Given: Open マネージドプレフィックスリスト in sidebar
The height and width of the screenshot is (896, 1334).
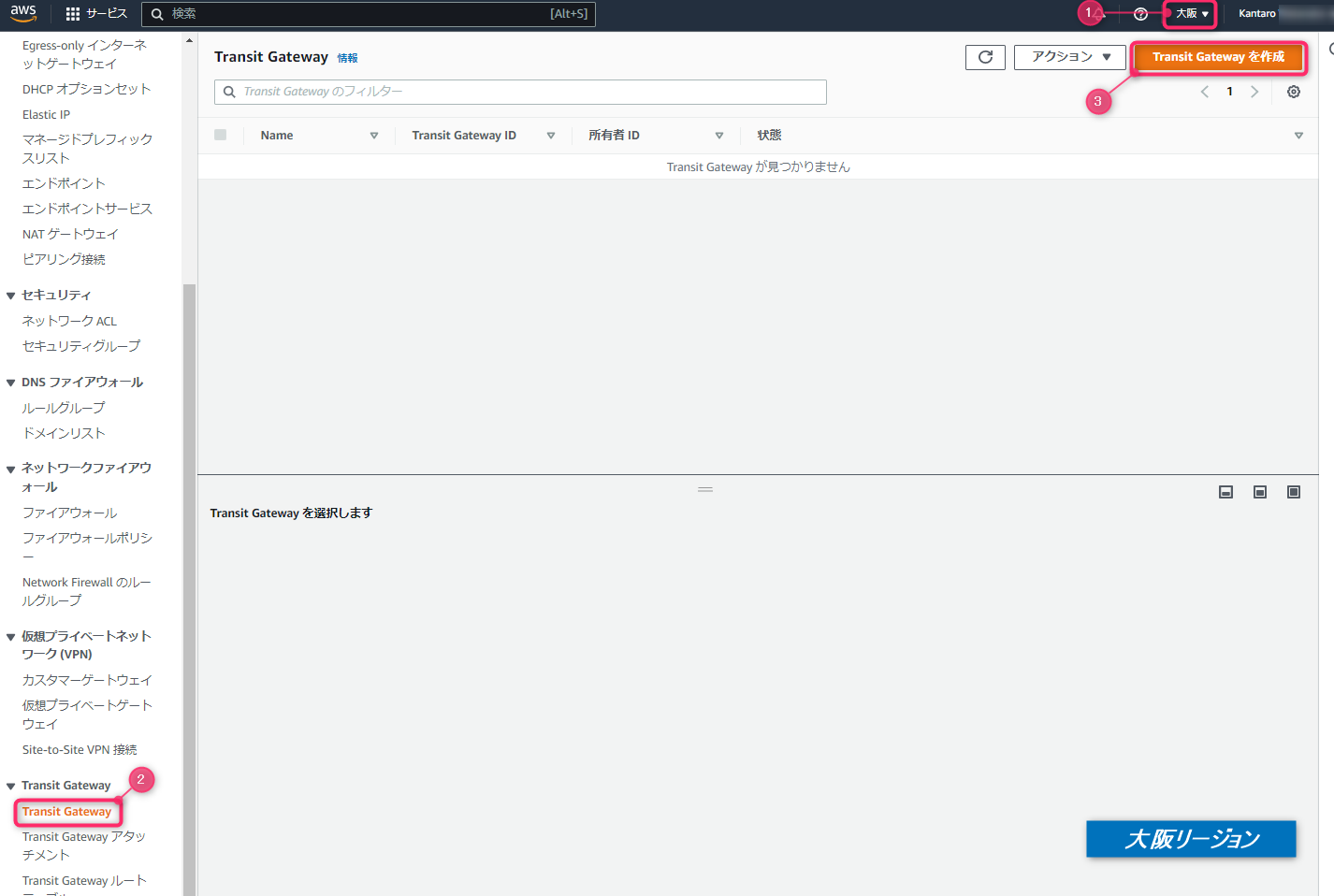Looking at the screenshot, I should click(87, 149).
